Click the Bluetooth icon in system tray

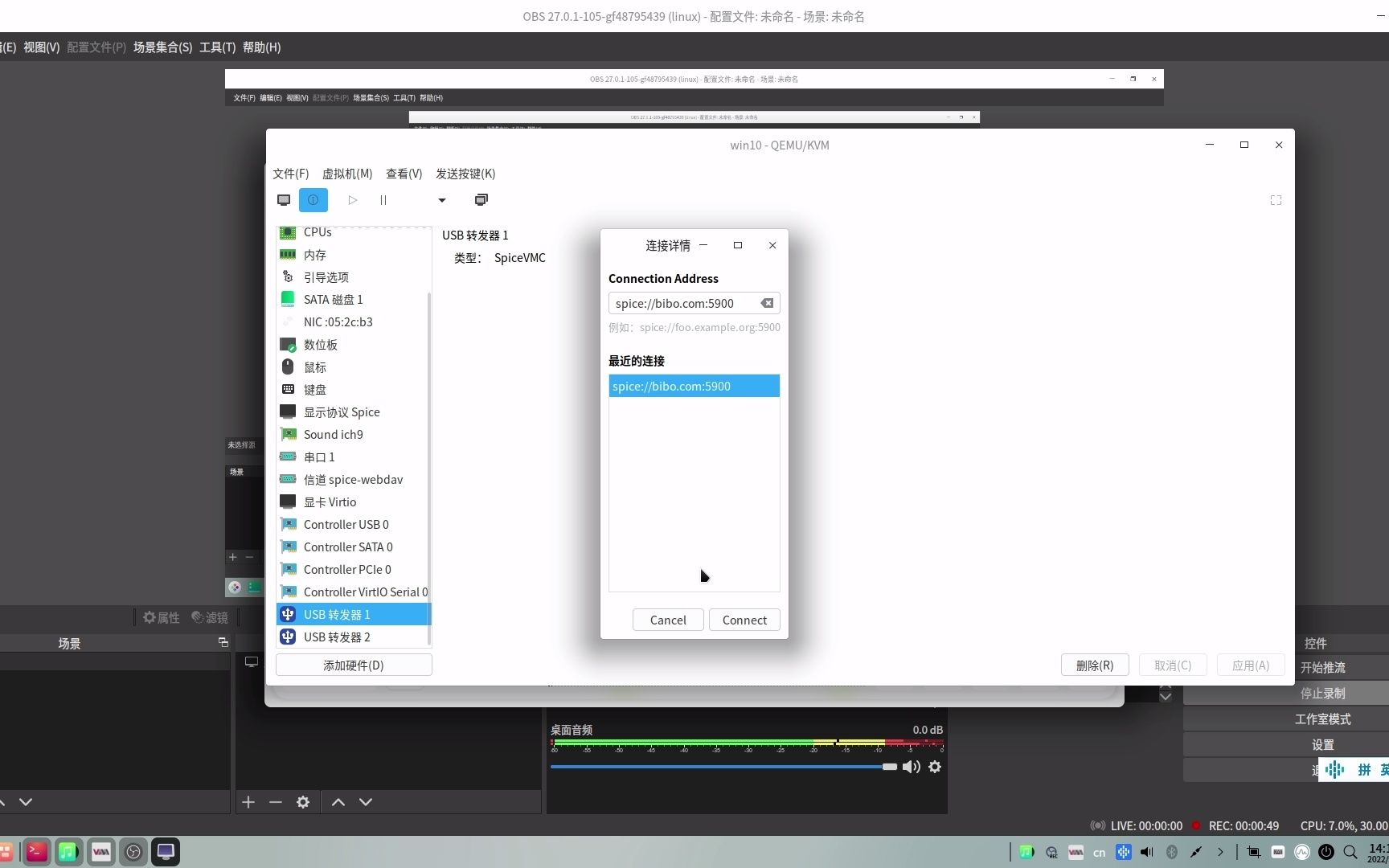click(x=1172, y=852)
